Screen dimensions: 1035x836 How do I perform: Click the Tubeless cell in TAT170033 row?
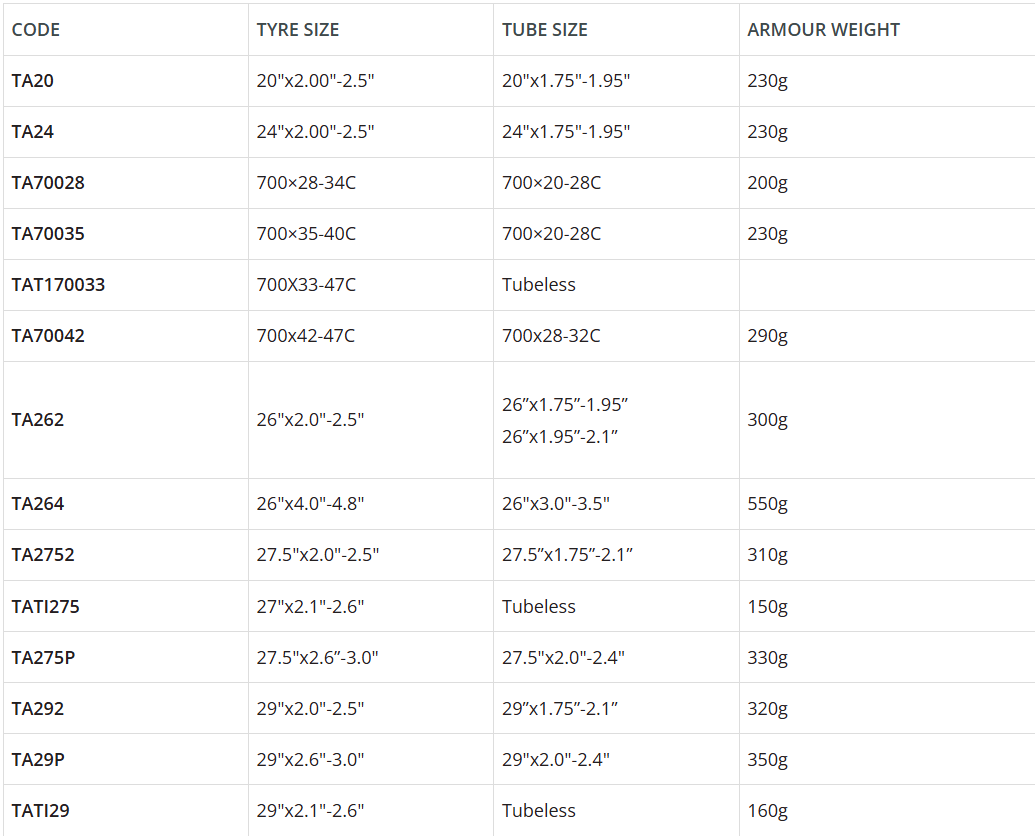[x=539, y=285]
